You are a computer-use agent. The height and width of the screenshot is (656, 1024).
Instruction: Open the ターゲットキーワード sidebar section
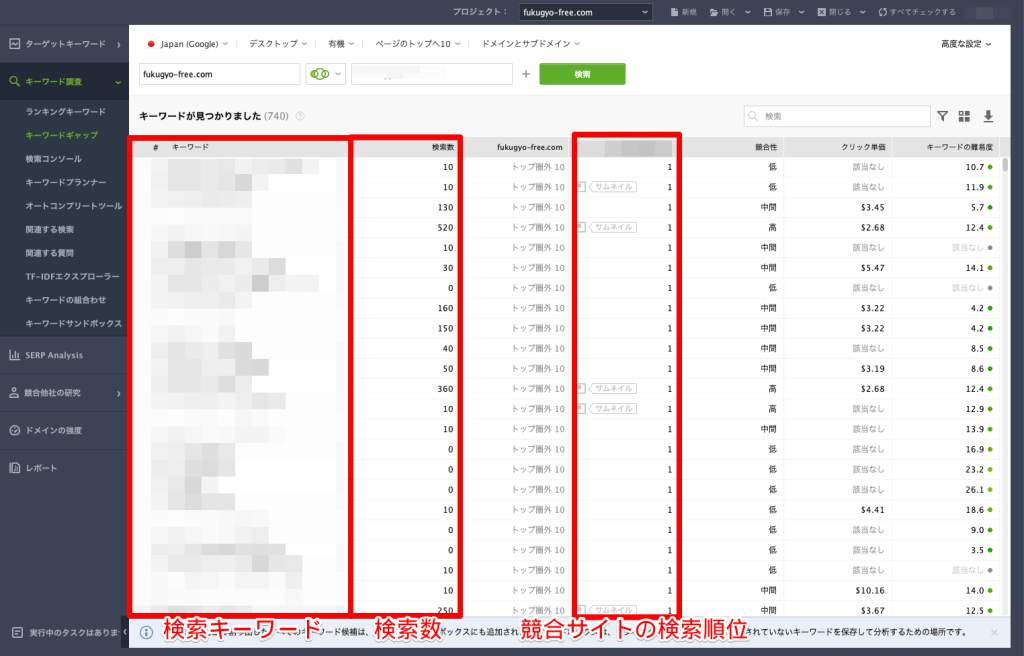point(63,44)
